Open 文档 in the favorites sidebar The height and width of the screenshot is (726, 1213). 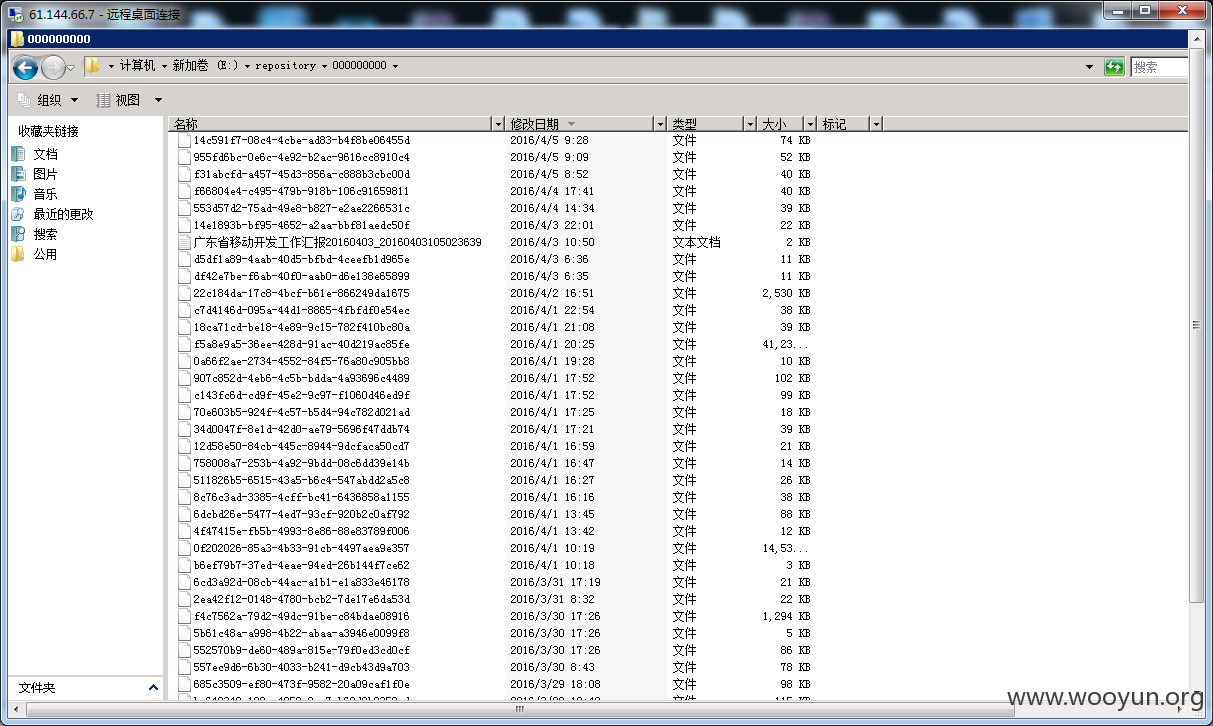(45, 154)
